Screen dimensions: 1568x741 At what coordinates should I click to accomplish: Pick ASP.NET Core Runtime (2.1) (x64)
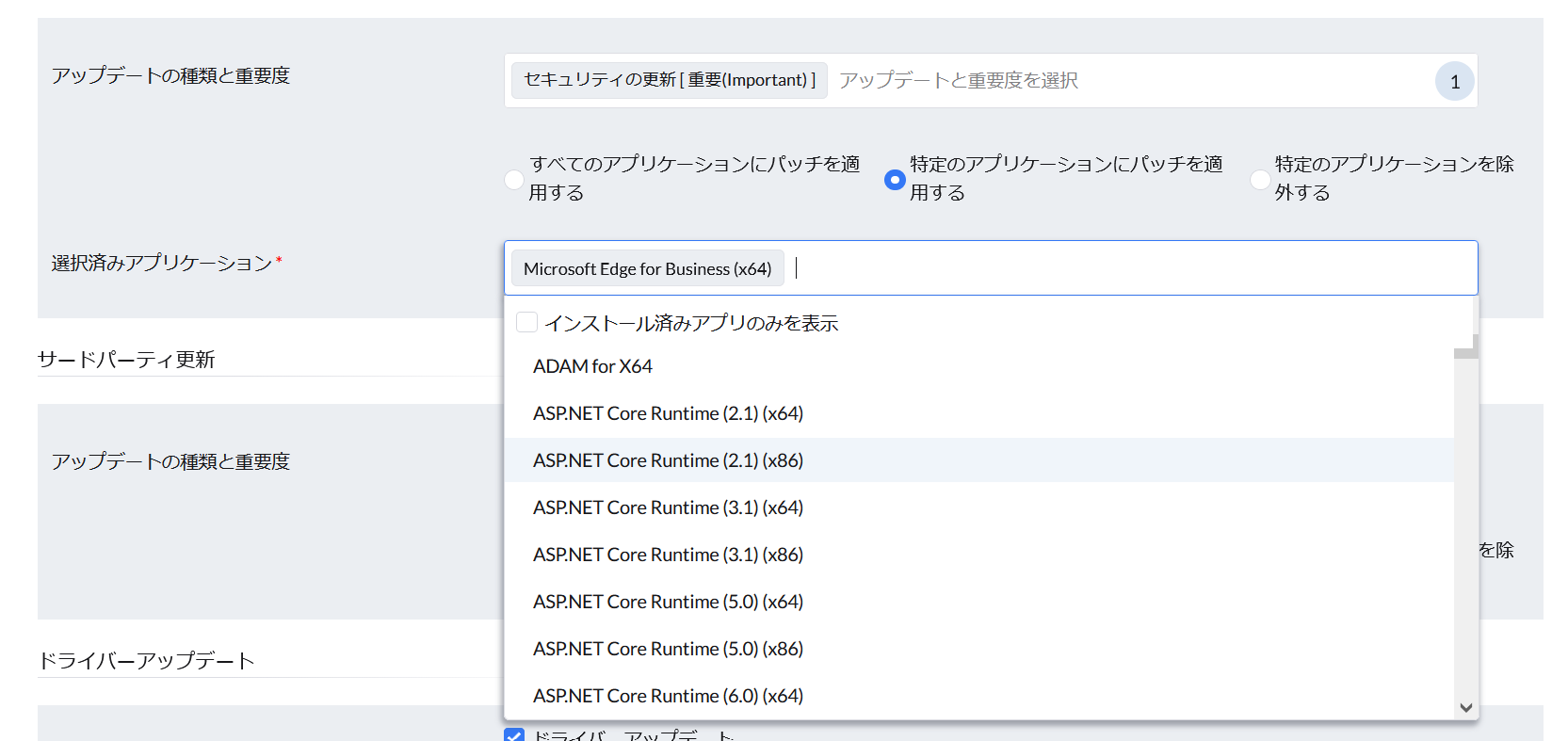tap(668, 413)
